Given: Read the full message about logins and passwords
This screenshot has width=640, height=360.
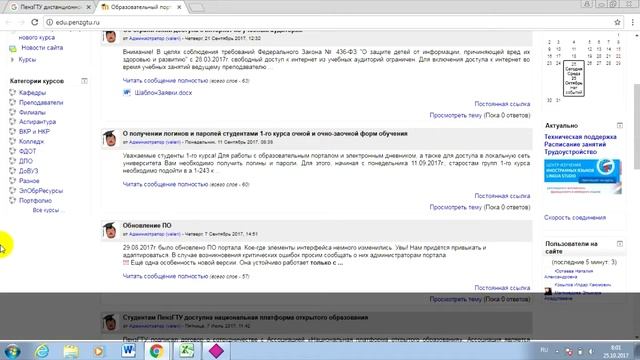Looking at the screenshot, I should pyautogui.click(x=165, y=184).
